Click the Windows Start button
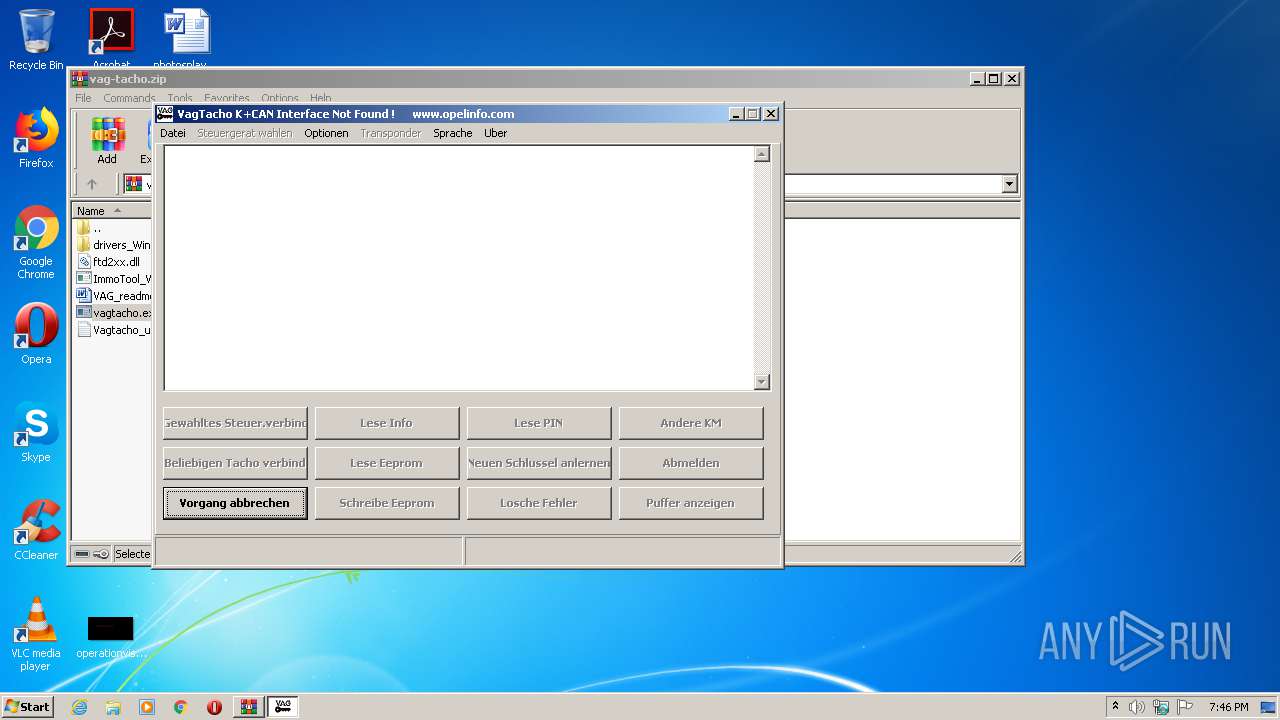1280x720 pixels. (x=28, y=706)
